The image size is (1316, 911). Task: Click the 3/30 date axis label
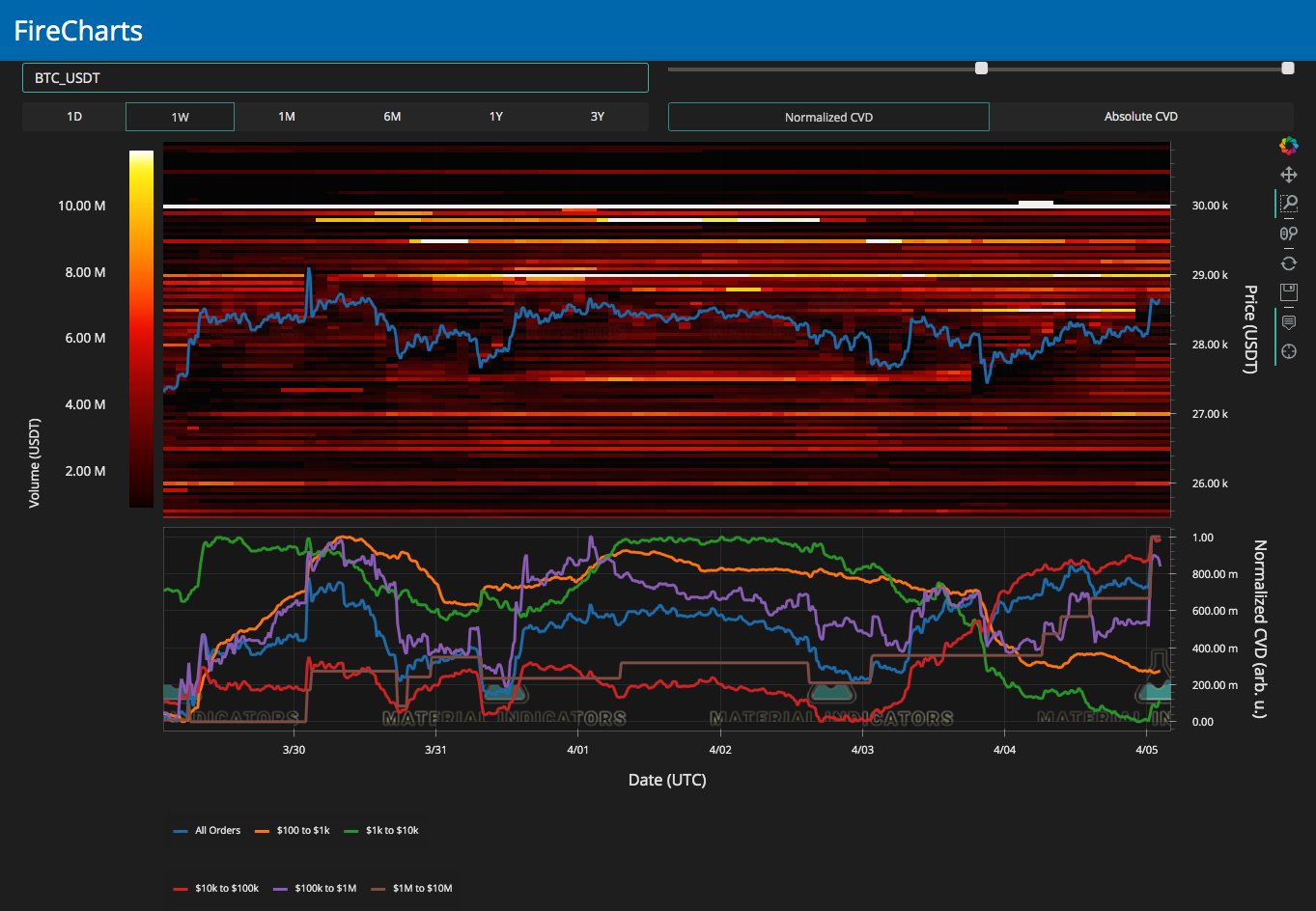294,750
